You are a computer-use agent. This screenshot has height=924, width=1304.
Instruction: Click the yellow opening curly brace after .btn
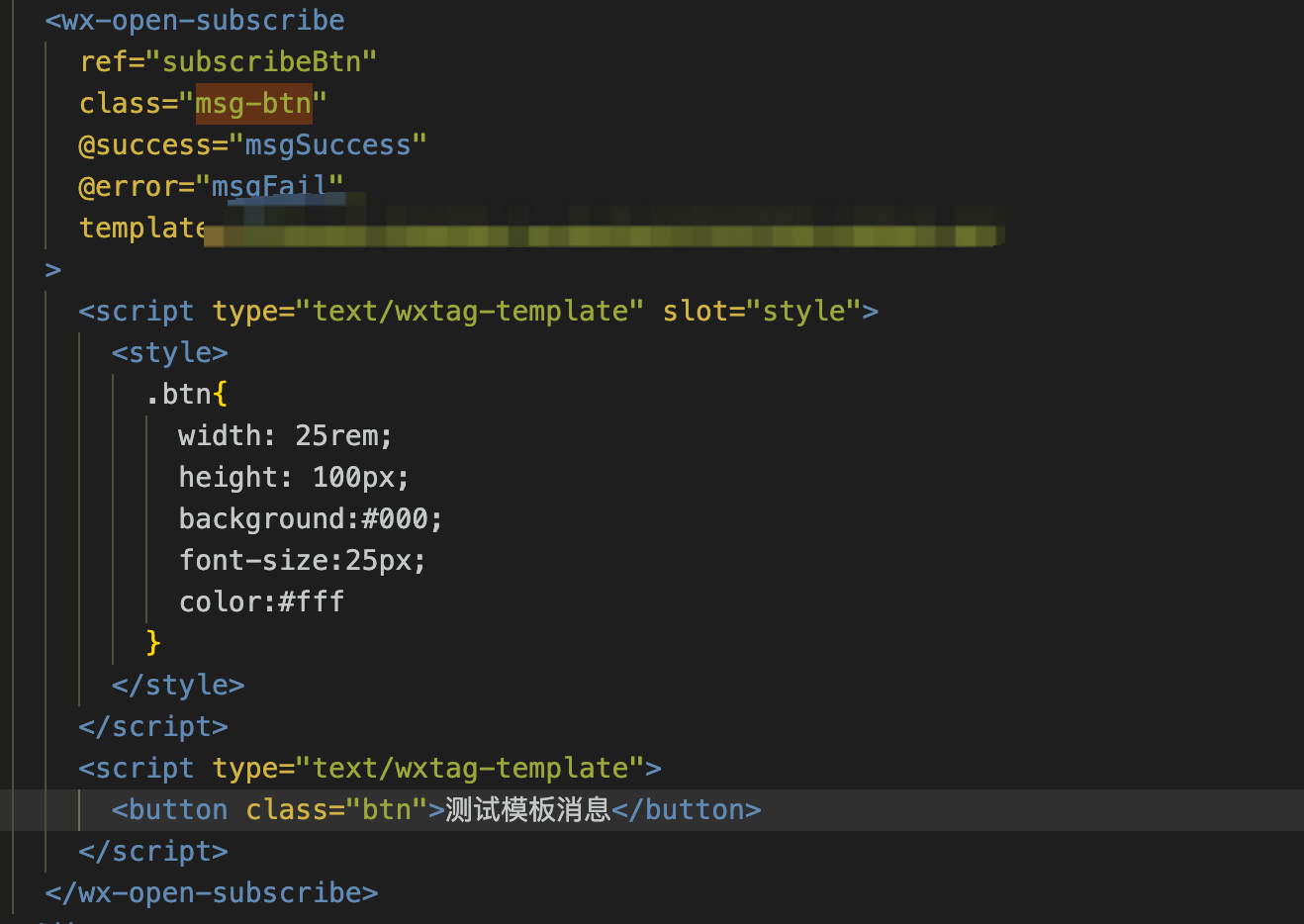click(220, 394)
